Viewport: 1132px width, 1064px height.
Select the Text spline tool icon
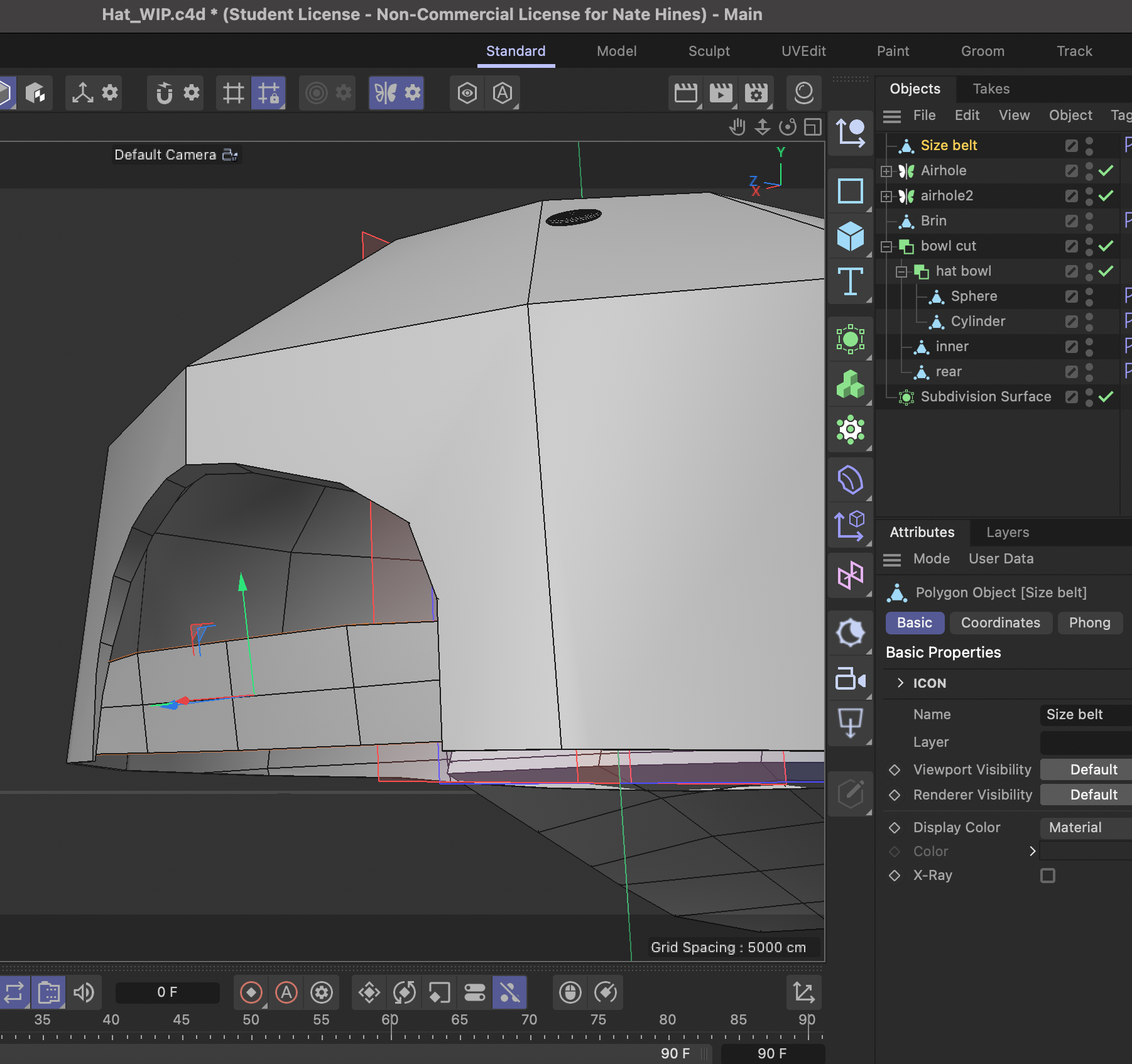851,283
